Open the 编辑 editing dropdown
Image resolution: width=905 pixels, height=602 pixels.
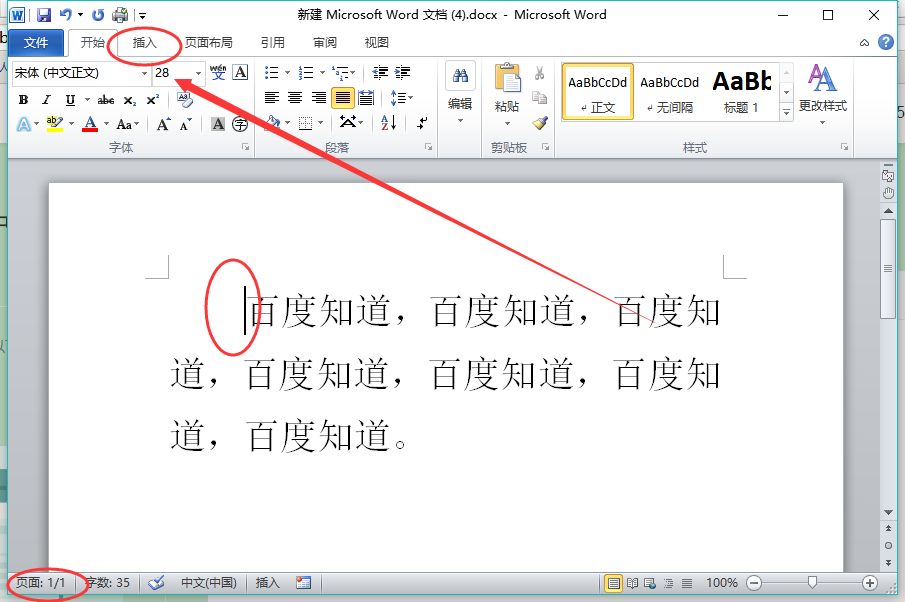tap(460, 92)
